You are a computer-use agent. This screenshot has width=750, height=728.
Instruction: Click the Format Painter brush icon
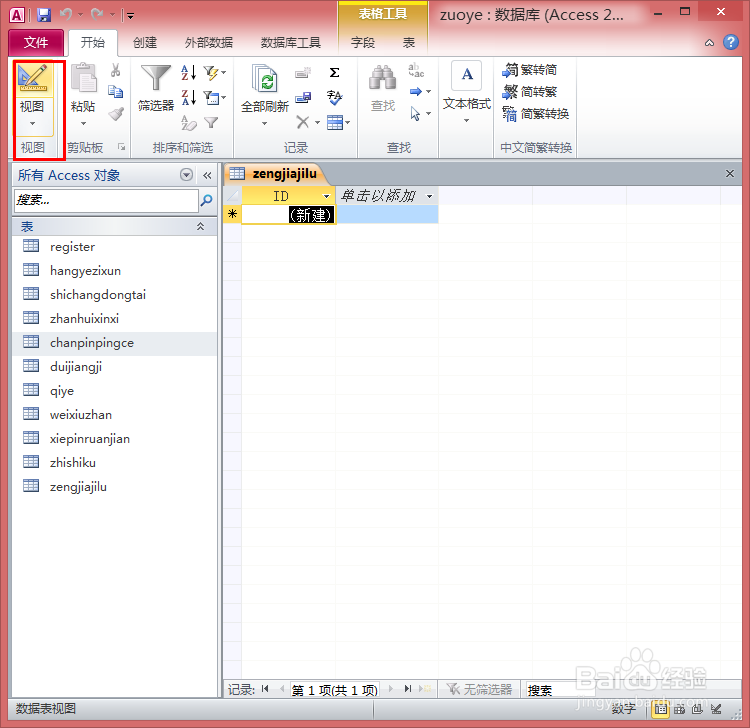click(115, 114)
